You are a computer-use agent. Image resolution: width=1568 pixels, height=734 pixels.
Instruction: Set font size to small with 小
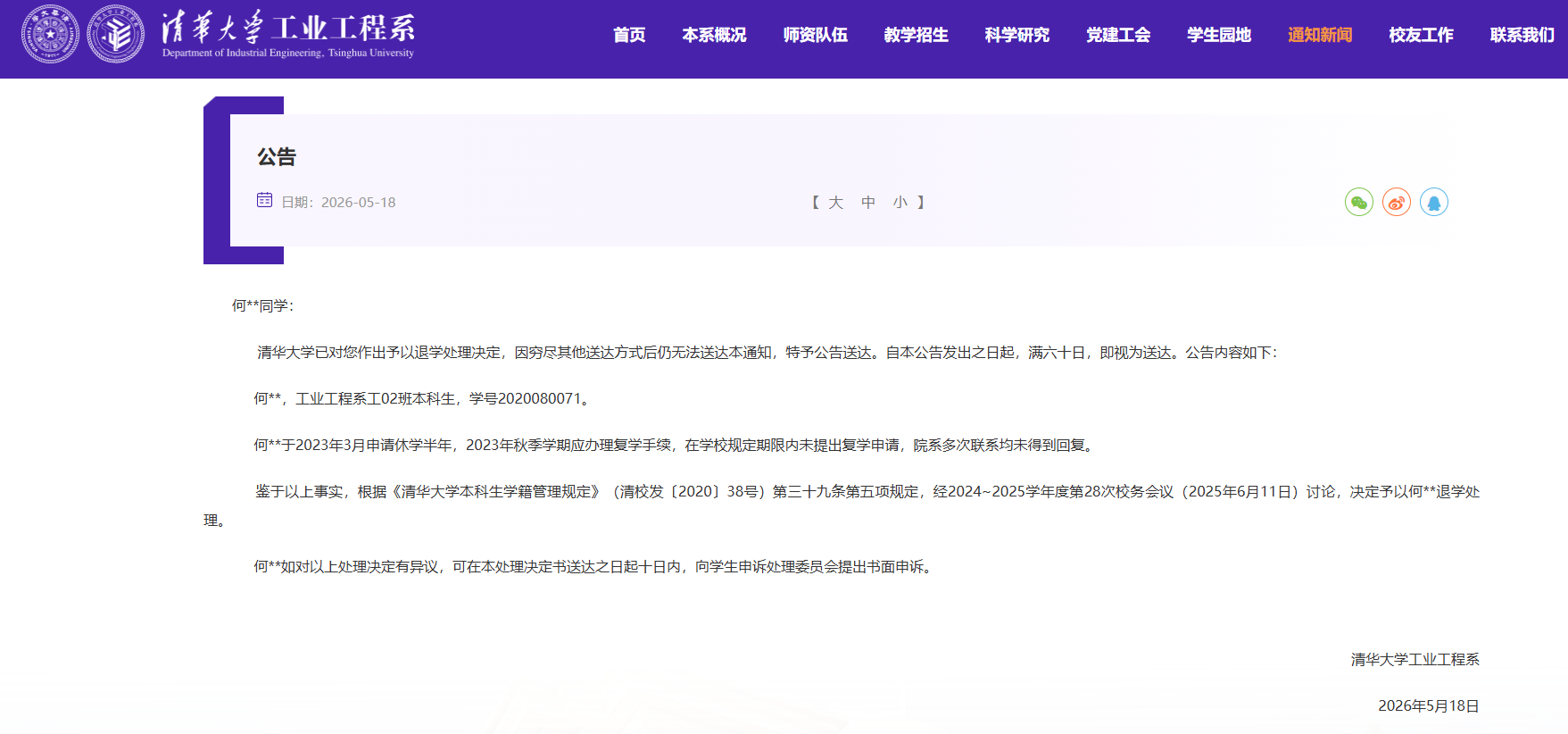point(900,203)
